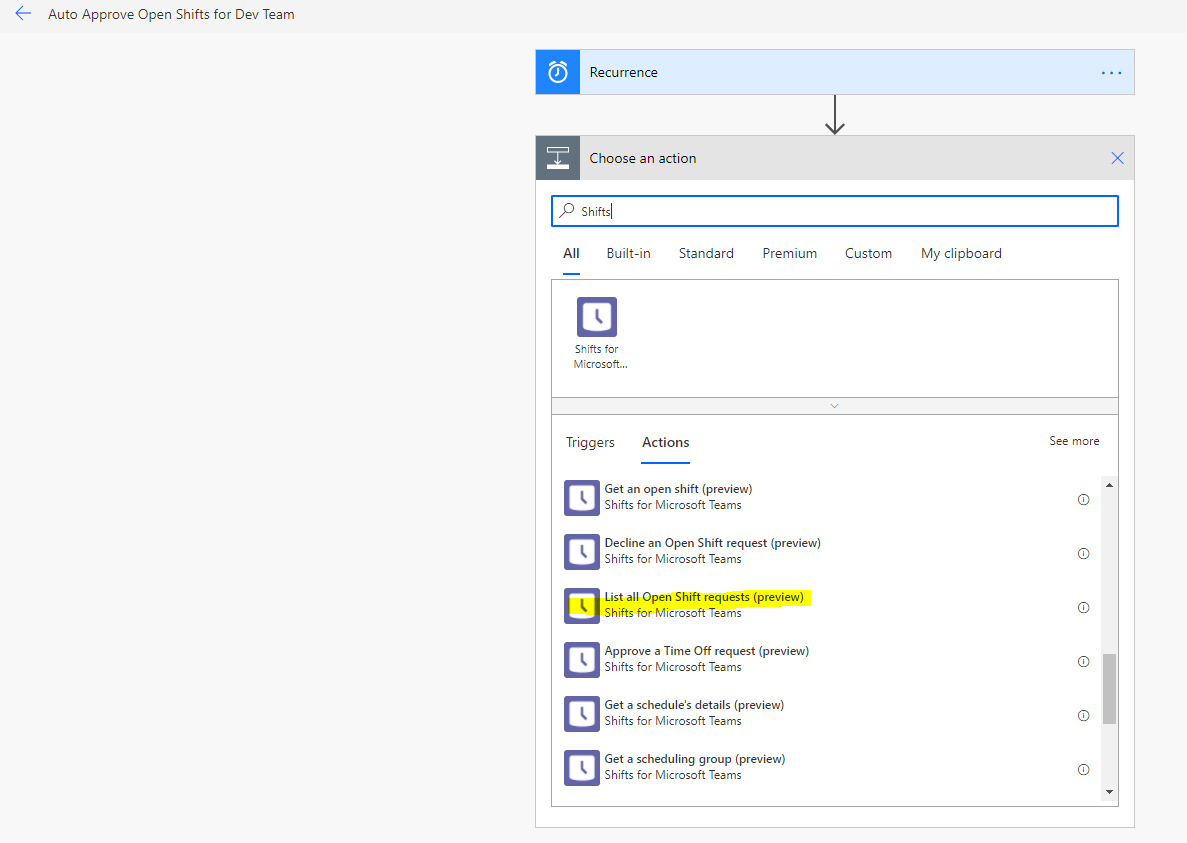Select the Shifts for Microsoft Teams connector icon
The image size is (1187, 843).
point(596,316)
